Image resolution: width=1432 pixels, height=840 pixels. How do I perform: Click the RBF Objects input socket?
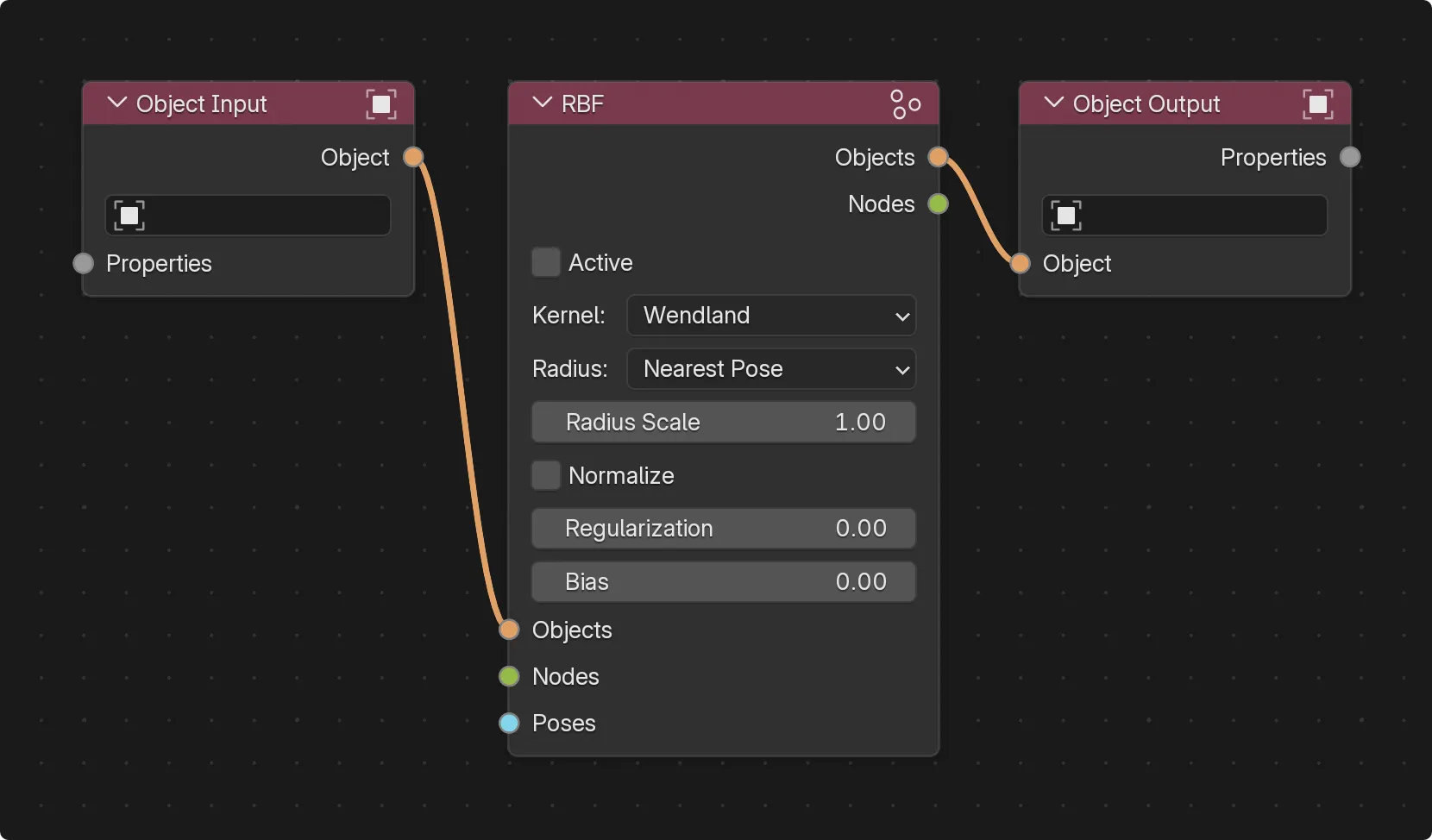pyautogui.click(x=509, y=630)
